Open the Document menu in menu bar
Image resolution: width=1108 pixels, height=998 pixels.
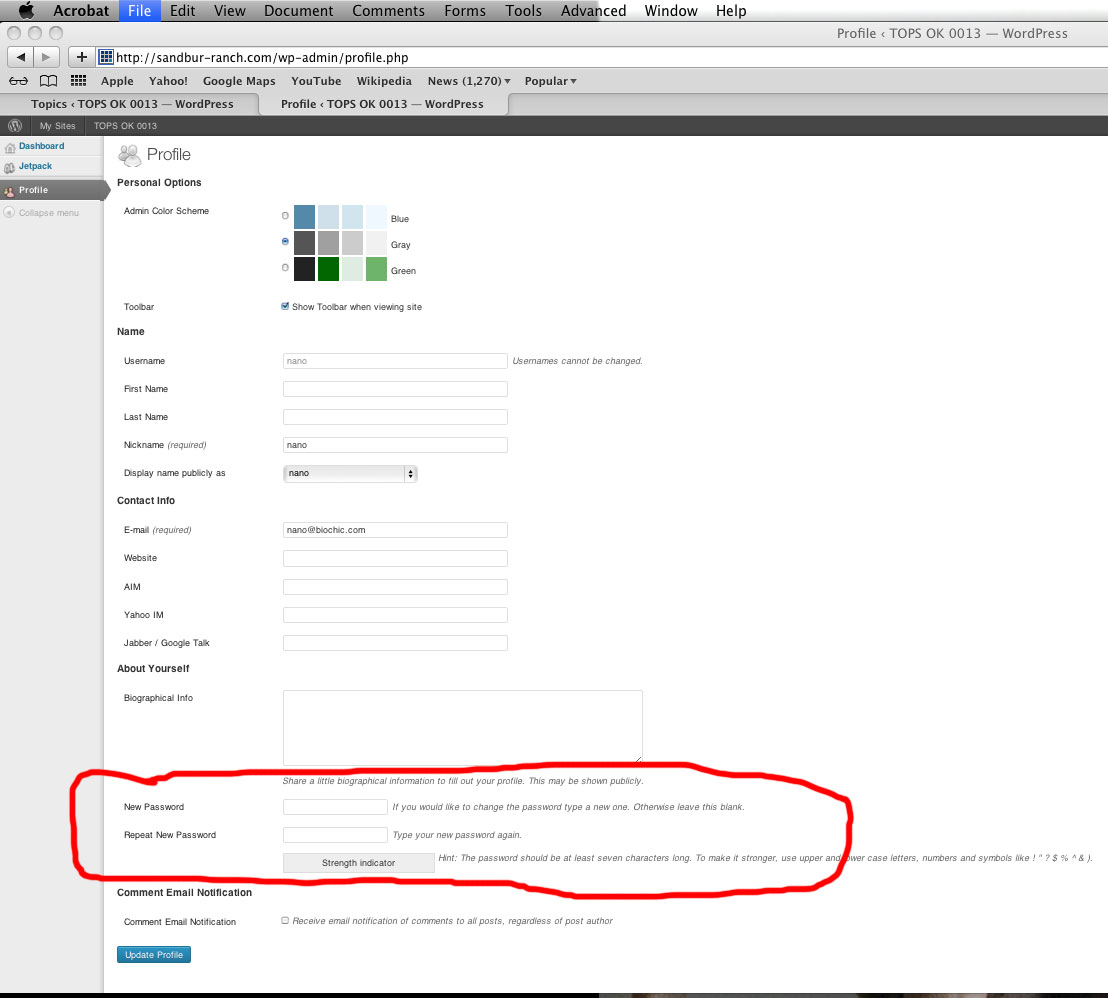coord(298,11)
